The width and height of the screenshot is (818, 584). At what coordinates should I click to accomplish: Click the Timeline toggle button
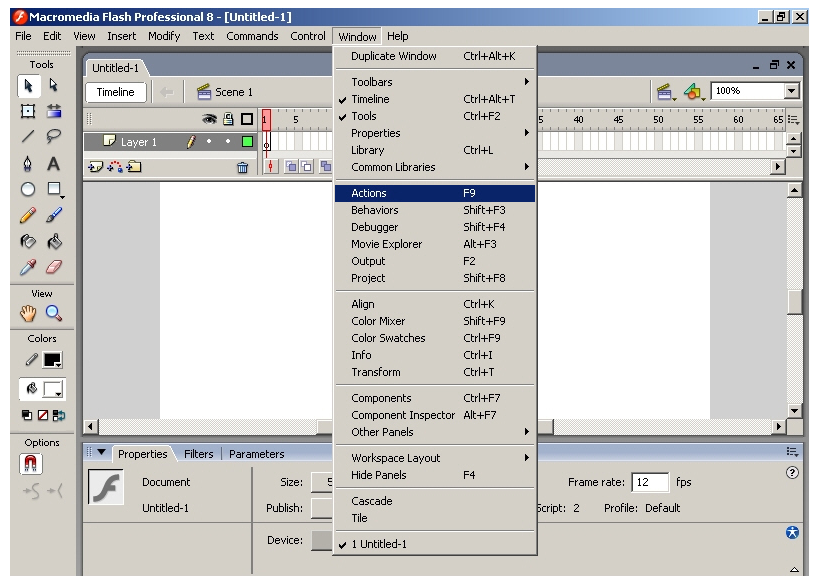pyautogui.click(x=115, y=92)
